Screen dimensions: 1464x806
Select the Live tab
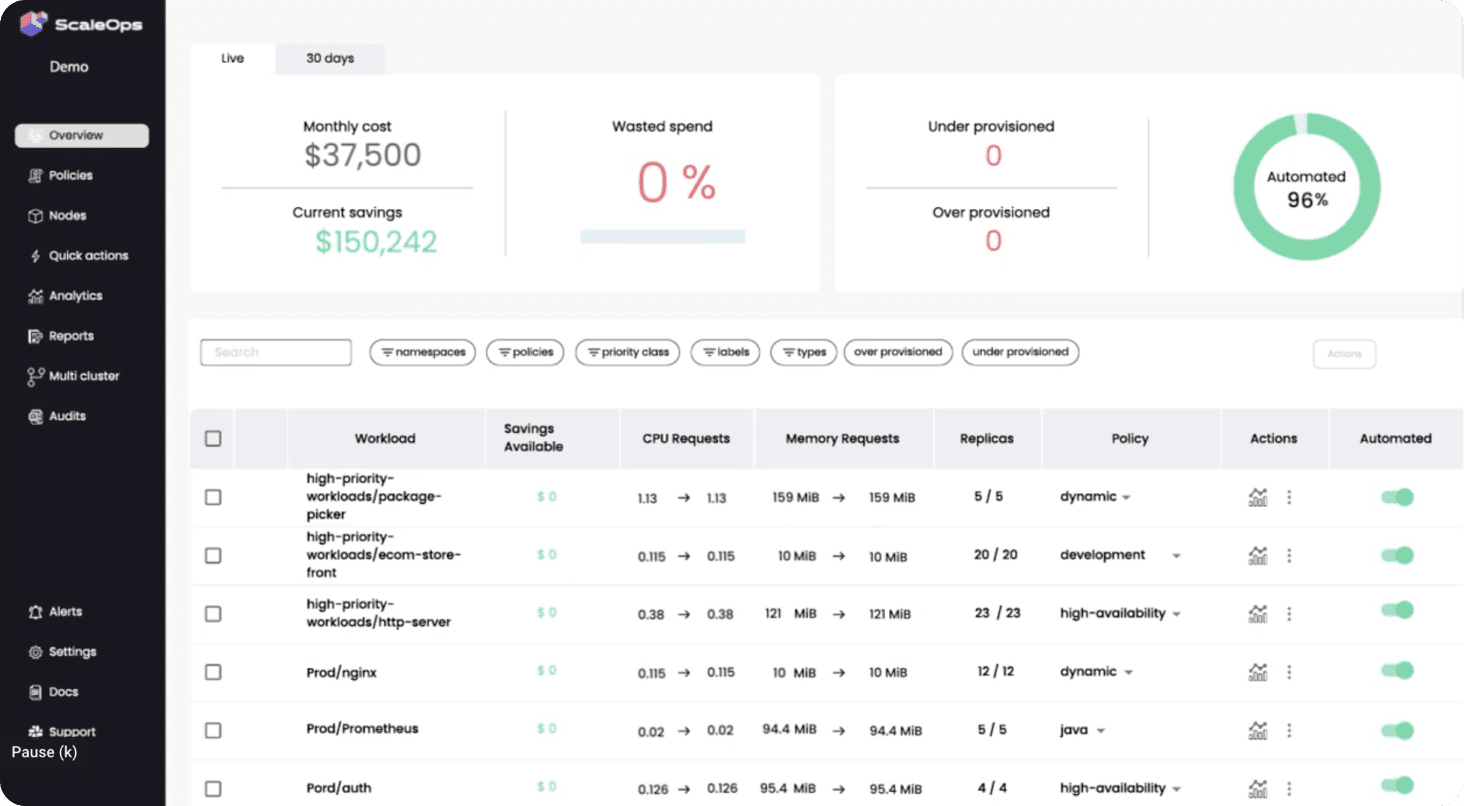point(232,58)
